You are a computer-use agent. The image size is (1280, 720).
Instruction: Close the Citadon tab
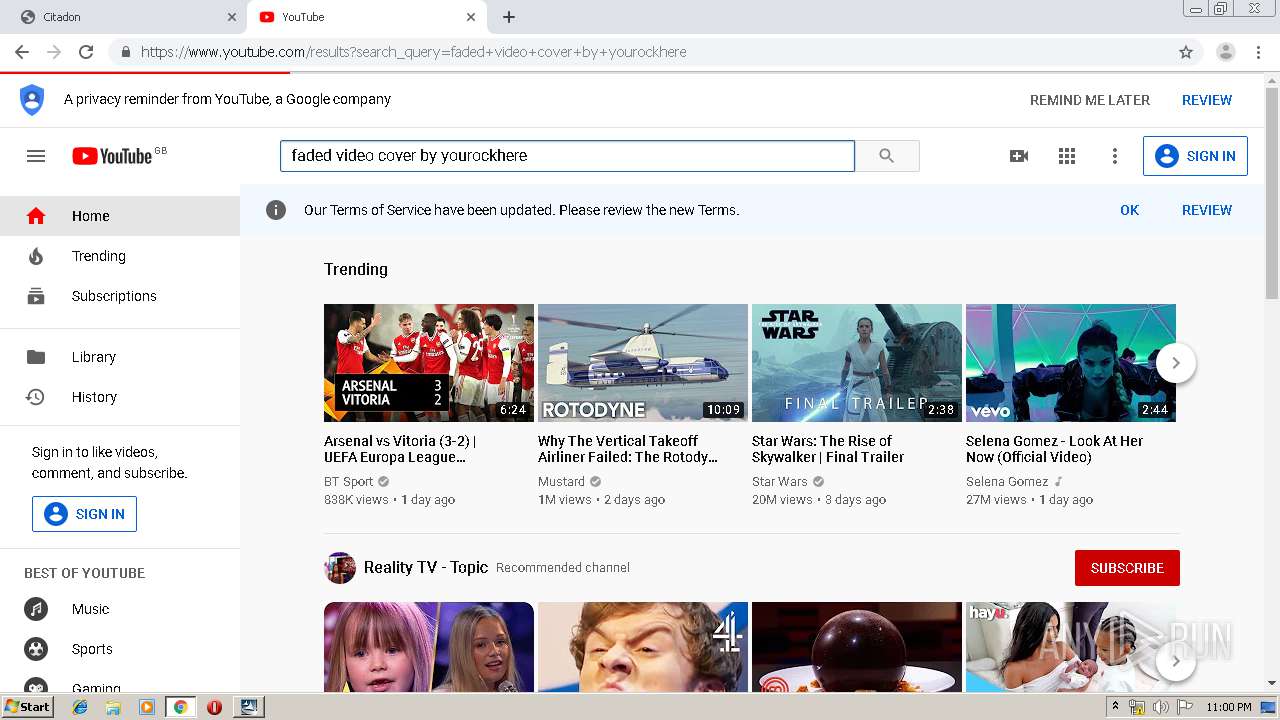click(x=232, y=17)
